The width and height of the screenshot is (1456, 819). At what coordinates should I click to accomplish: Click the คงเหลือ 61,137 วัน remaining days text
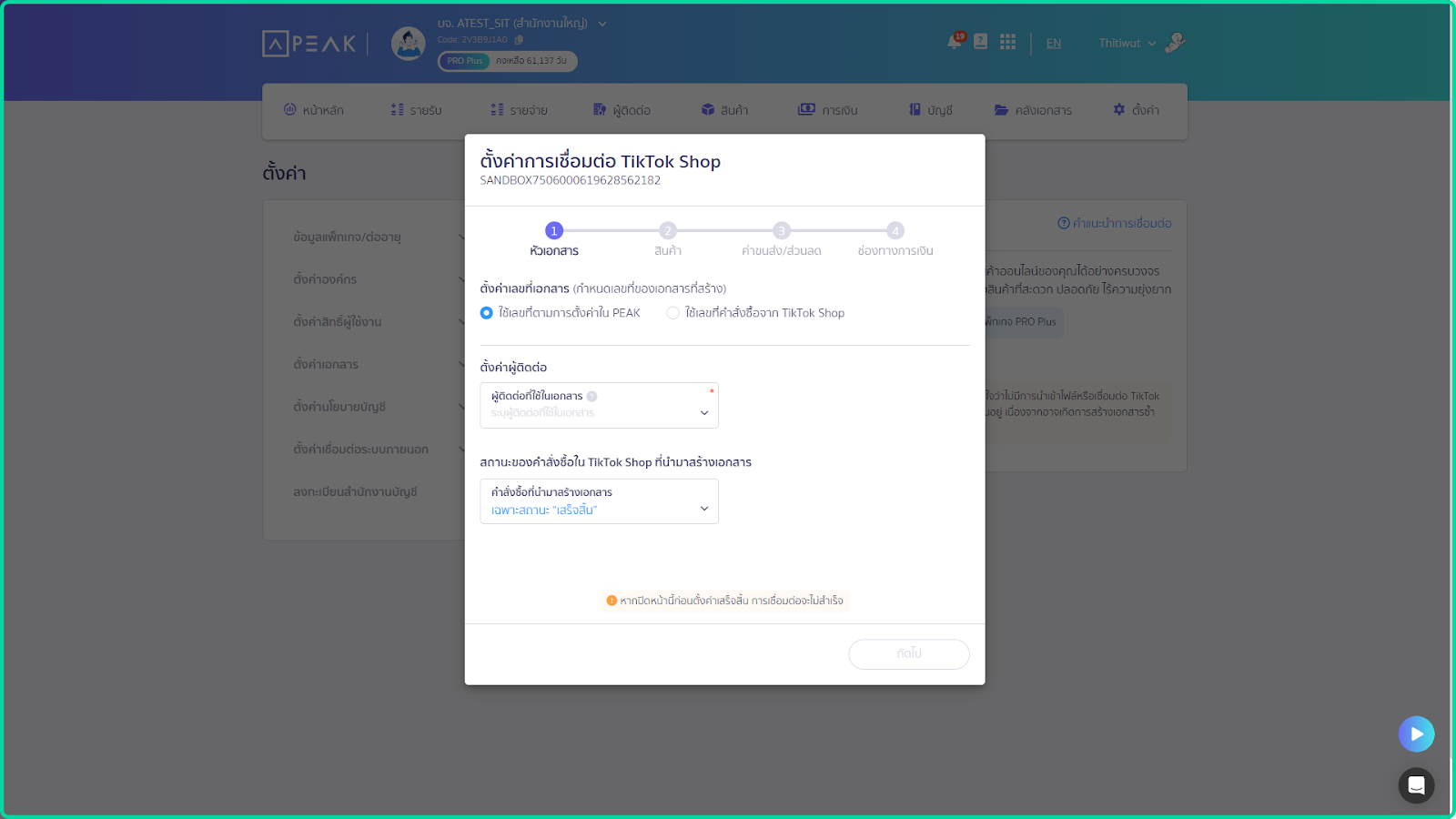click(x=531, y=61)
